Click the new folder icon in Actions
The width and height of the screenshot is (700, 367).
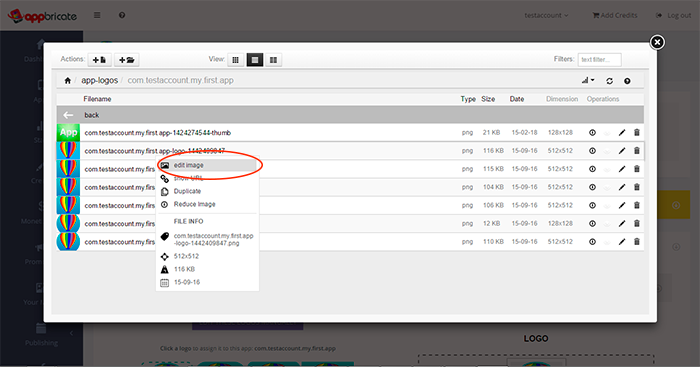pos(127,60)
